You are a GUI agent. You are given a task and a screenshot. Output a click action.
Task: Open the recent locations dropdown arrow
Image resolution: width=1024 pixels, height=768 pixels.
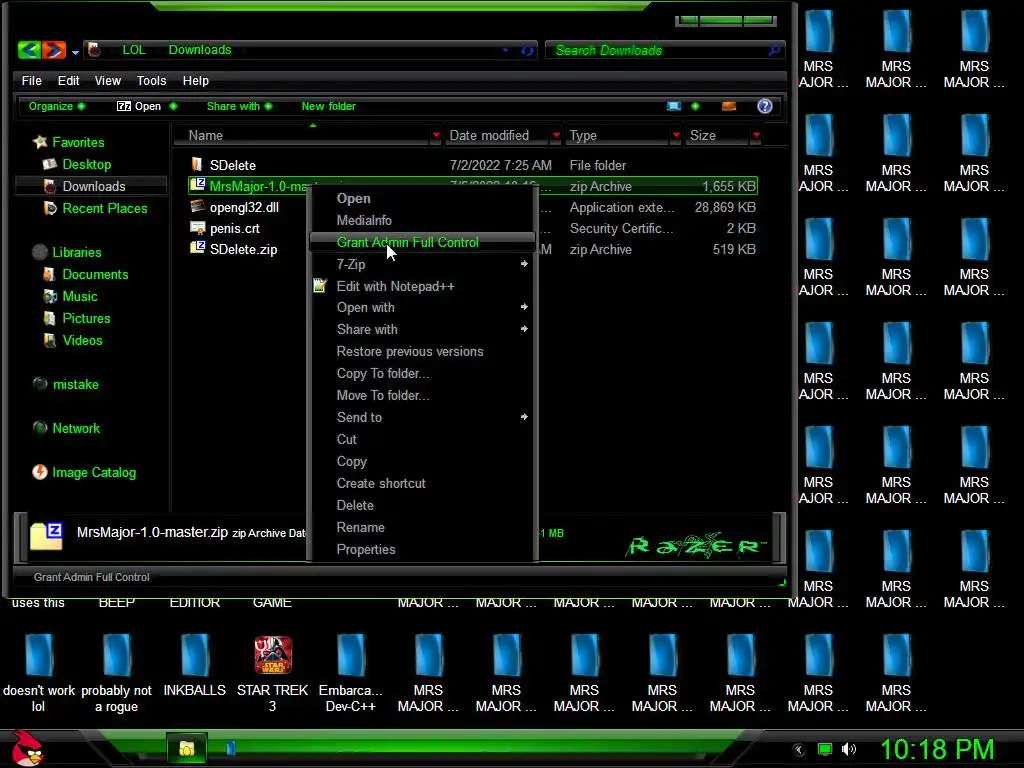[76, 52]
